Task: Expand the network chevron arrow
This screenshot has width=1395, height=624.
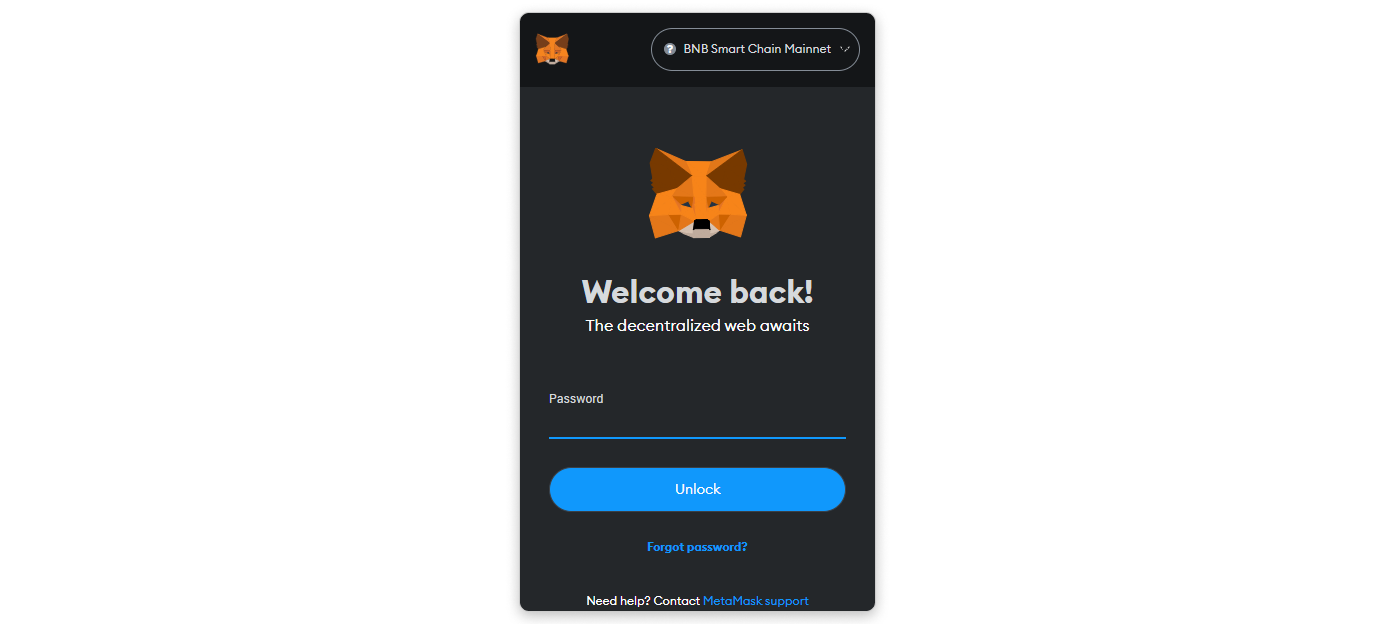Action: [x=845, y=49]
